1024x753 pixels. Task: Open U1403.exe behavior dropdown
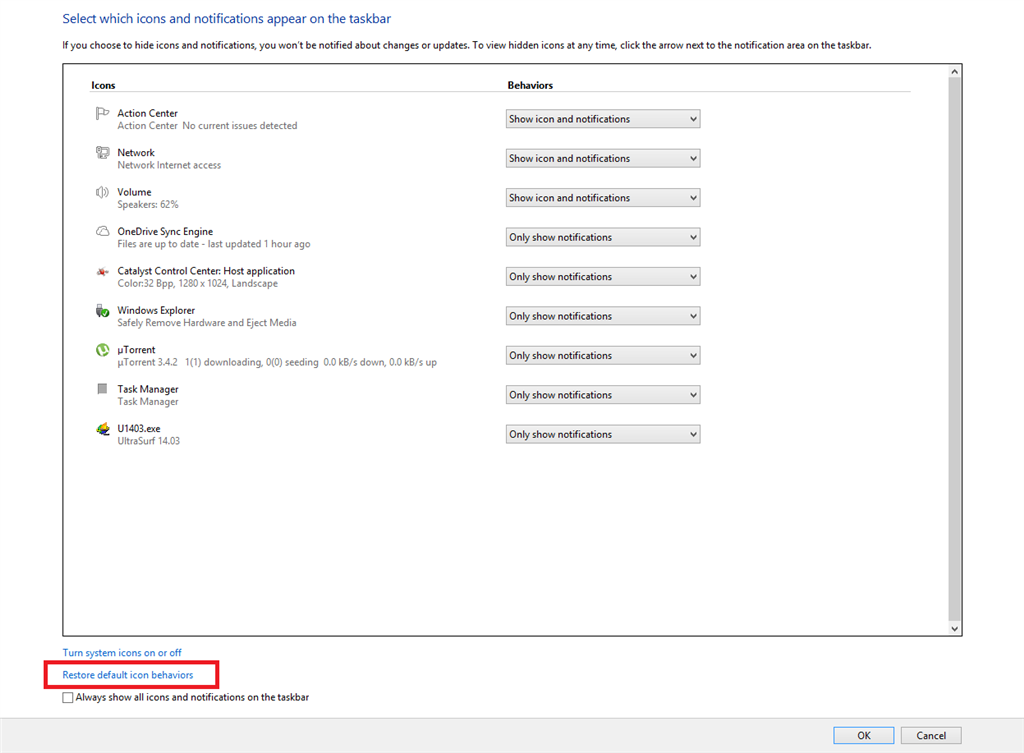tap(603, 434)
